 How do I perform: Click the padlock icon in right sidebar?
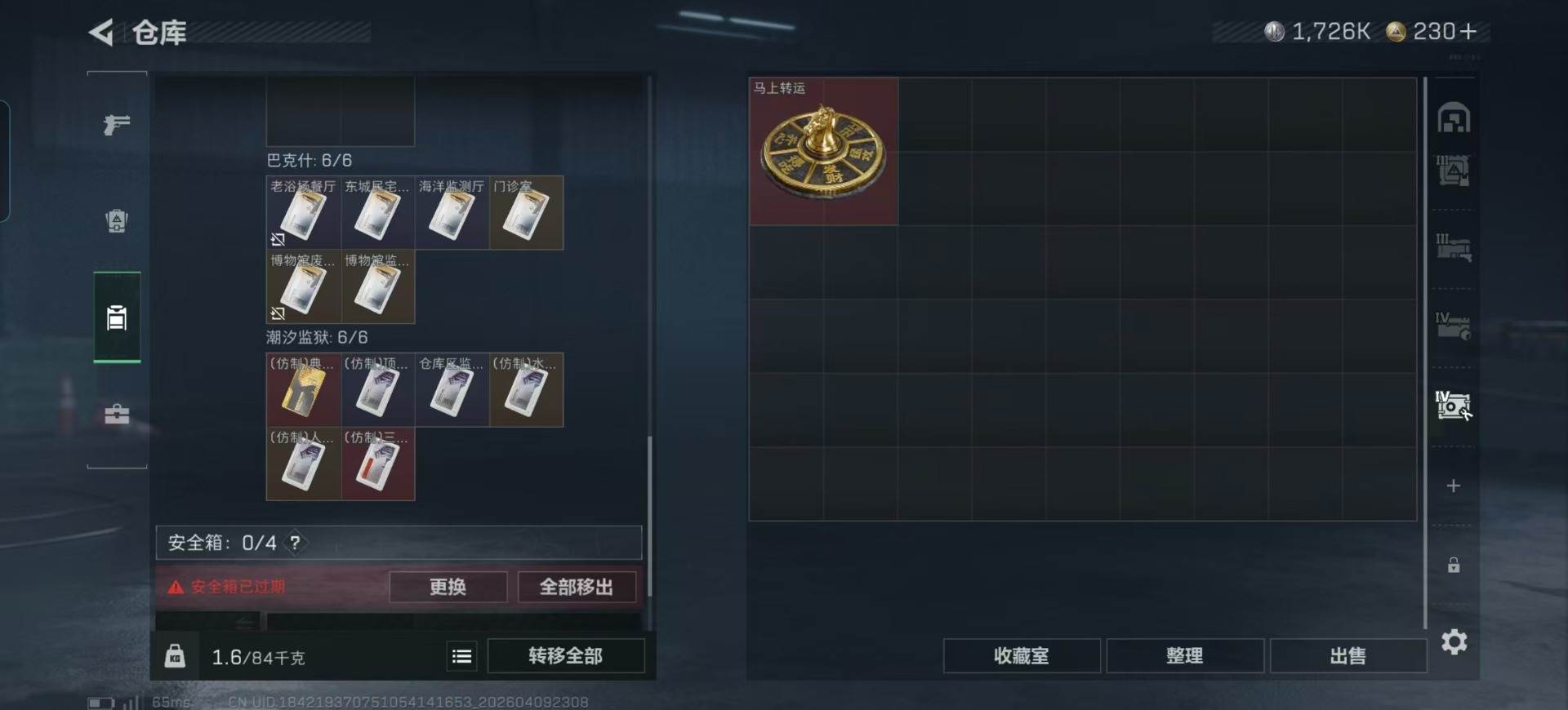[x=1454, y=565]
